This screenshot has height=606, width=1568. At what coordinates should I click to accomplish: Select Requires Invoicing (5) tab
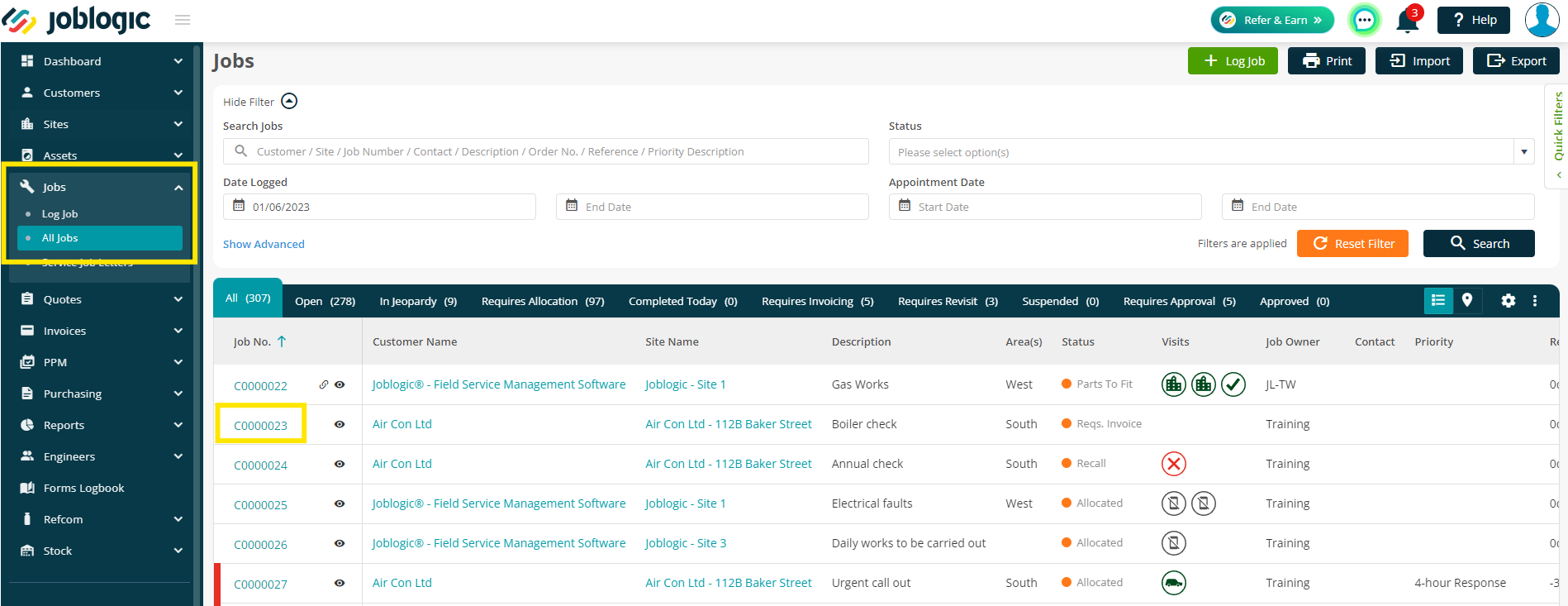point(817,302)
